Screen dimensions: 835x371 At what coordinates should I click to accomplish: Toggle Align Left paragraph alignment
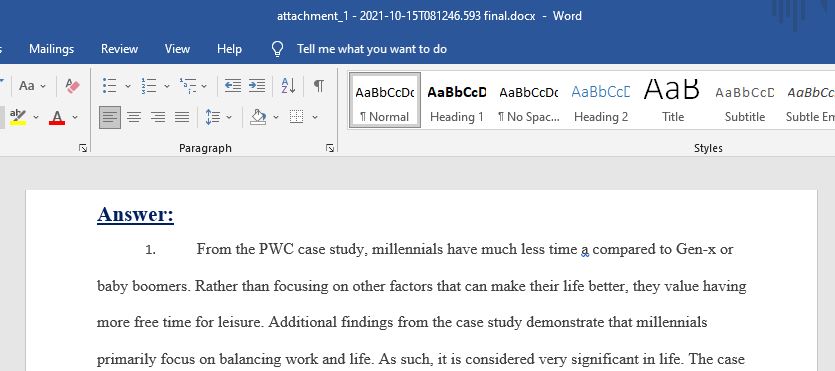[110, 117]
